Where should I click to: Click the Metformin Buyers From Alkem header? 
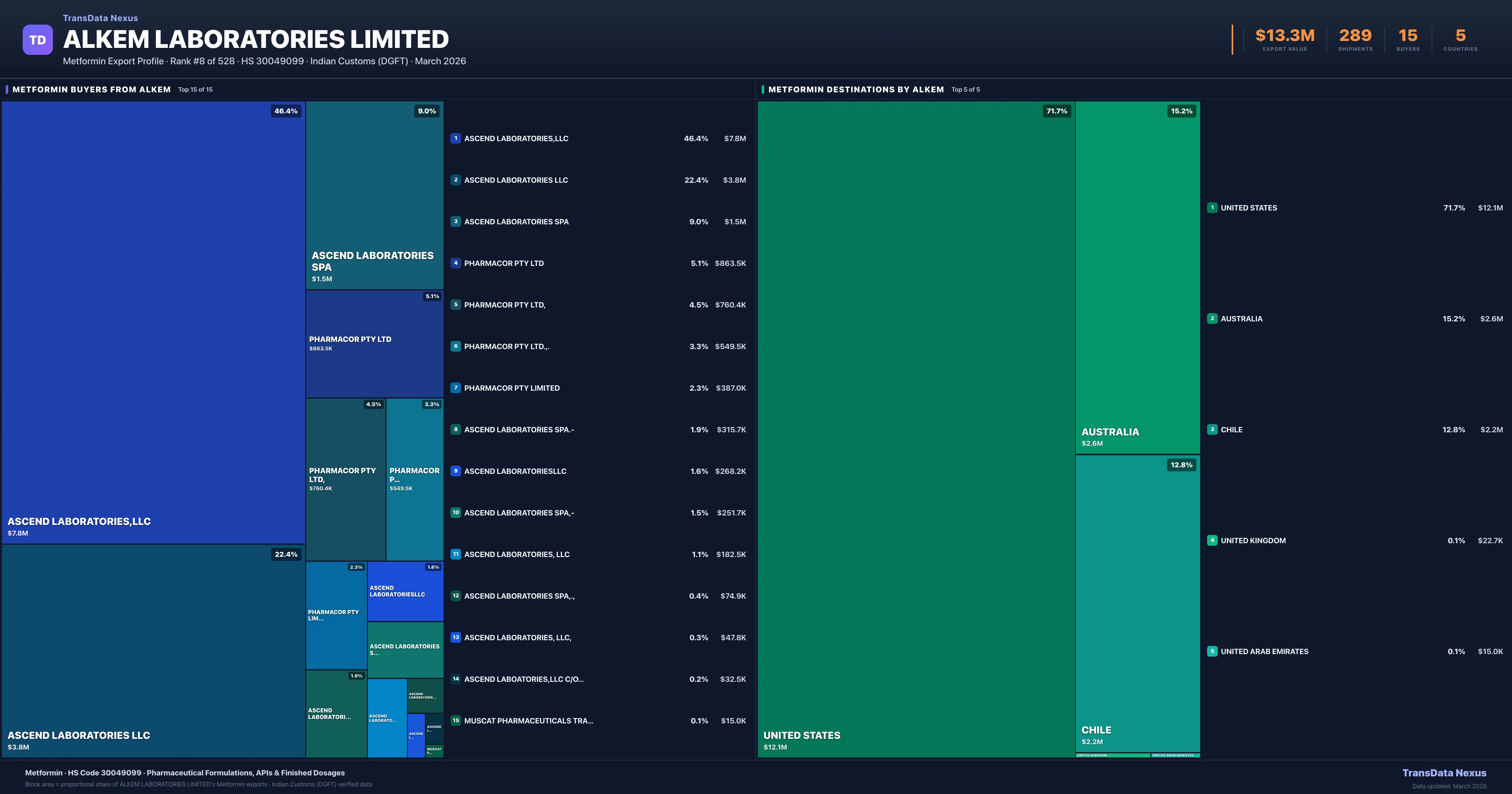click(92, 89)
